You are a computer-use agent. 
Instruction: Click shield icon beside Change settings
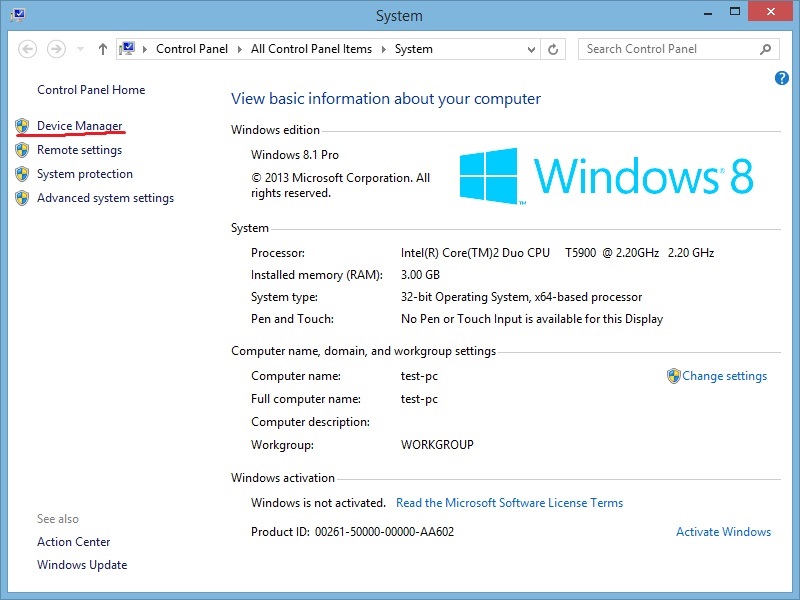point(673,376)
